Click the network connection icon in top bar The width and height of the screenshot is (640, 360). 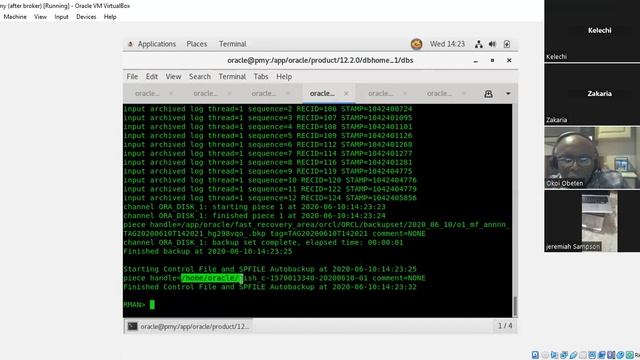479,44
